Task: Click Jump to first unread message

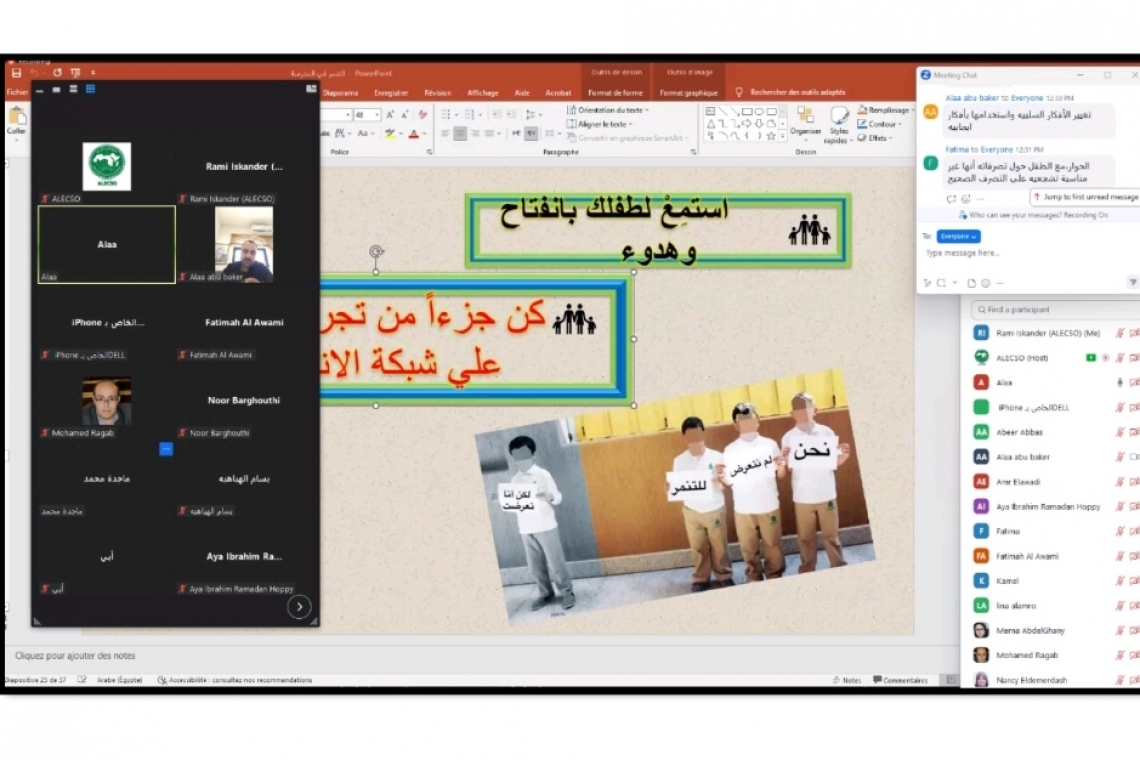Action: 1085,197
